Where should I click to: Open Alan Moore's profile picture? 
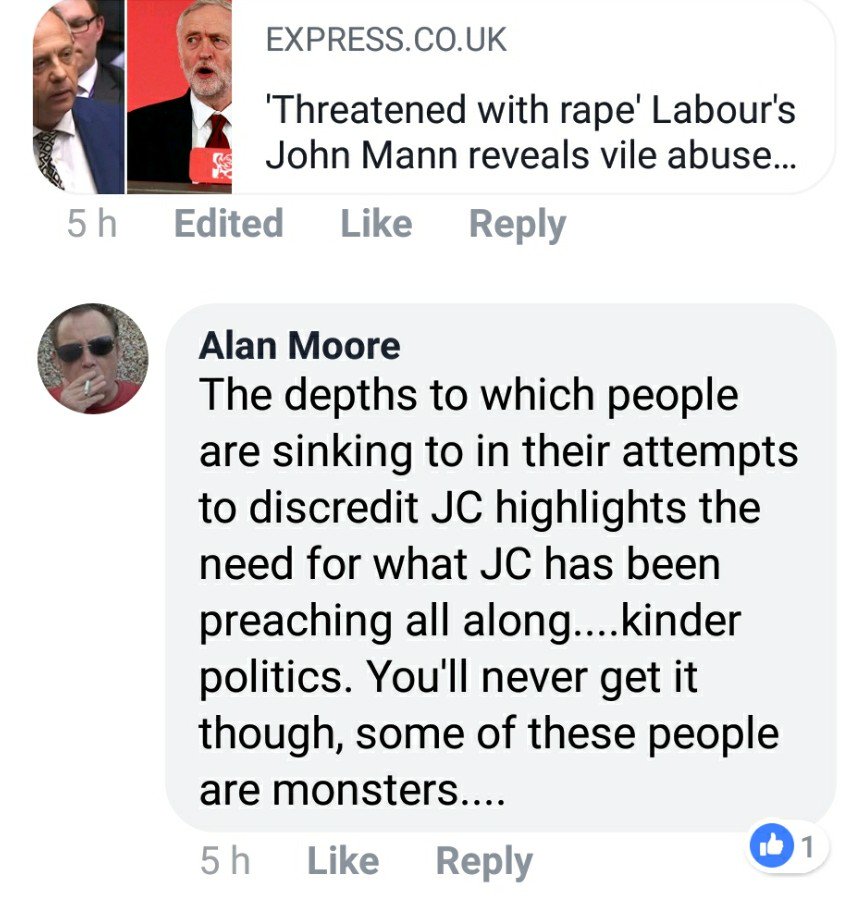click(x=93, y=359)
